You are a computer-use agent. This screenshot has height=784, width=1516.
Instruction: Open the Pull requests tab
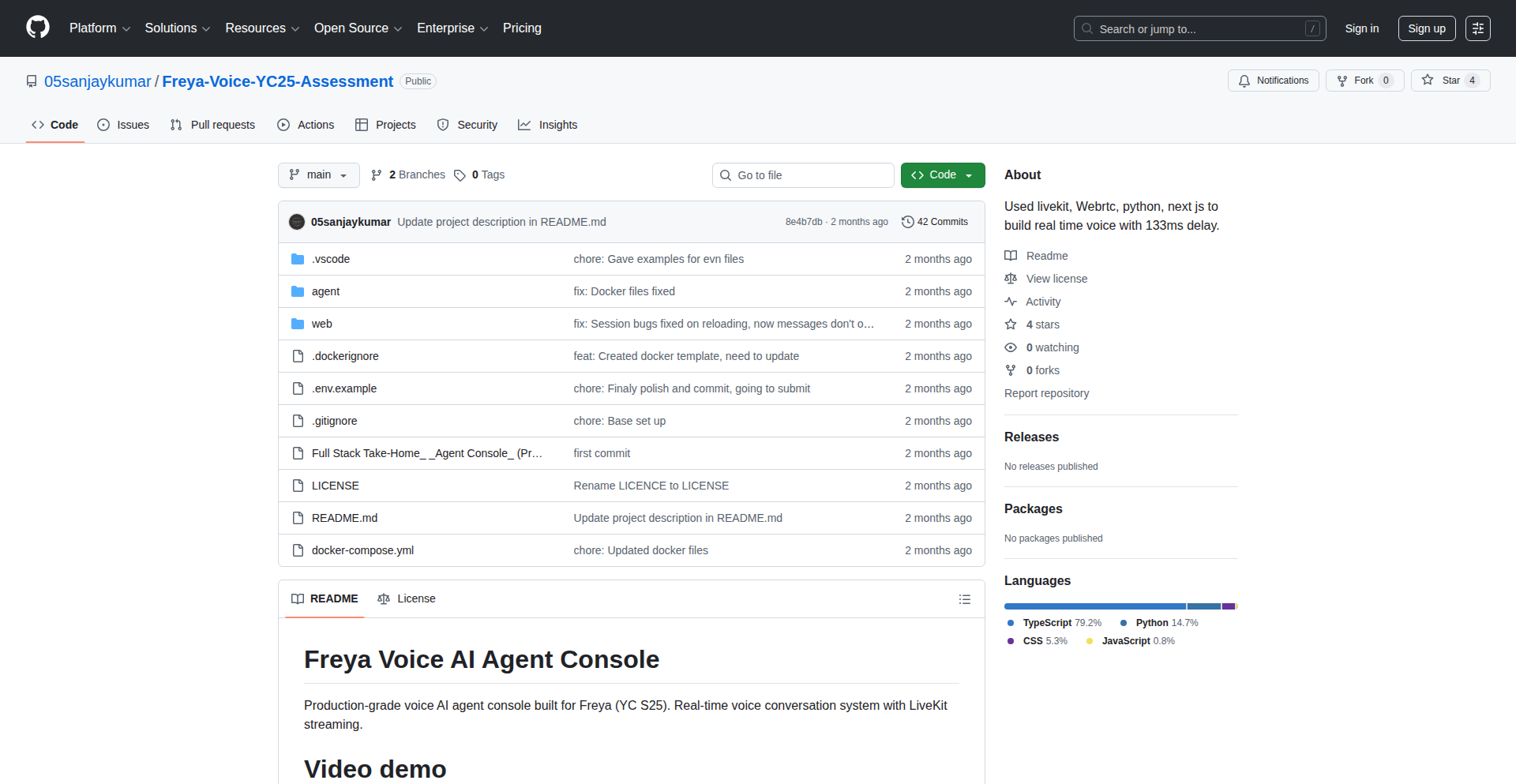212,125
